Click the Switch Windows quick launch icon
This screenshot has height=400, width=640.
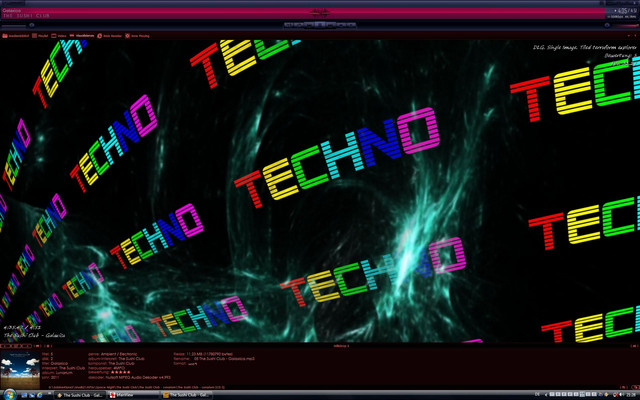pyautogui.click(x=32, y=395)
